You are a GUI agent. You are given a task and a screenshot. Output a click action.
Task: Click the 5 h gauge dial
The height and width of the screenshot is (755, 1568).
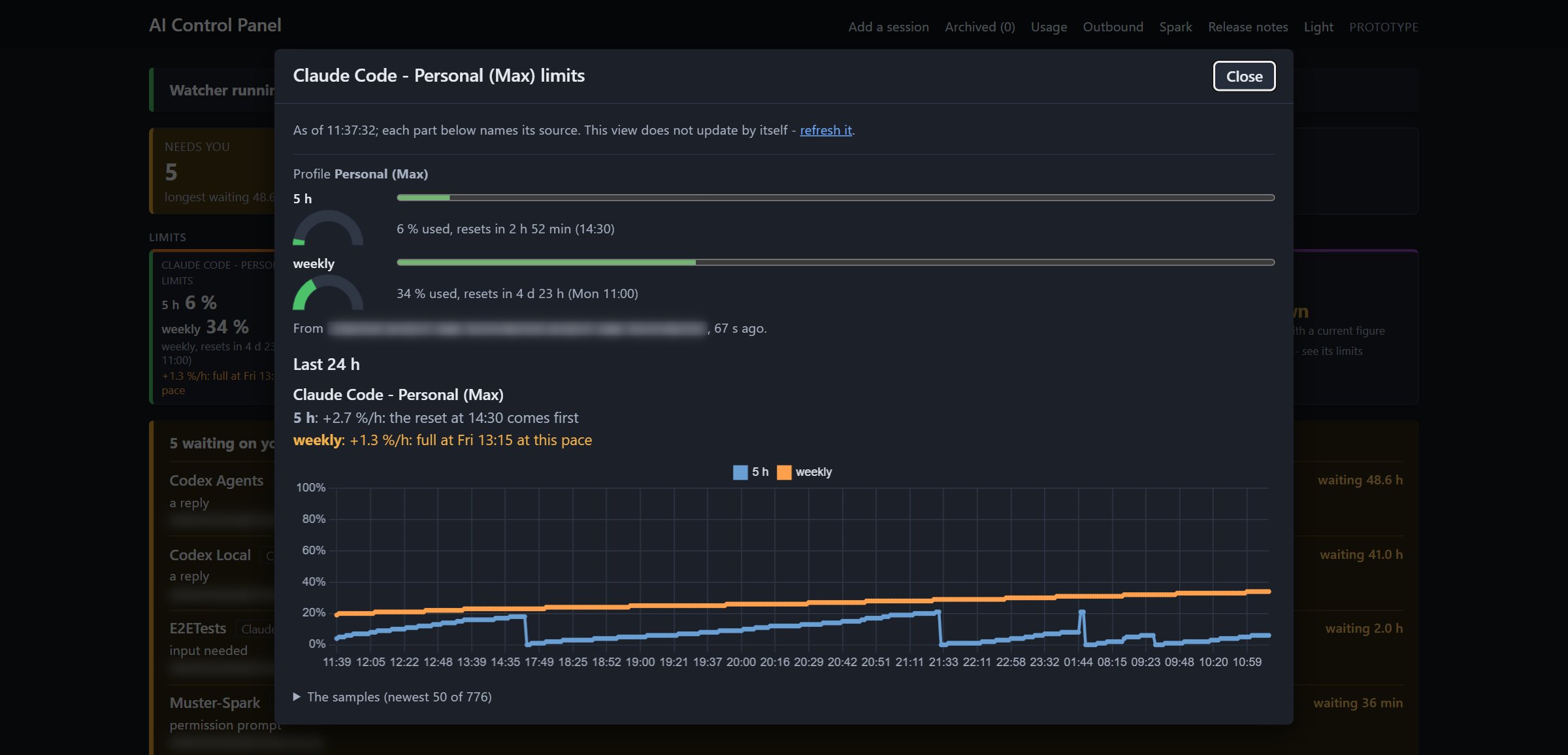coord(328,227)
